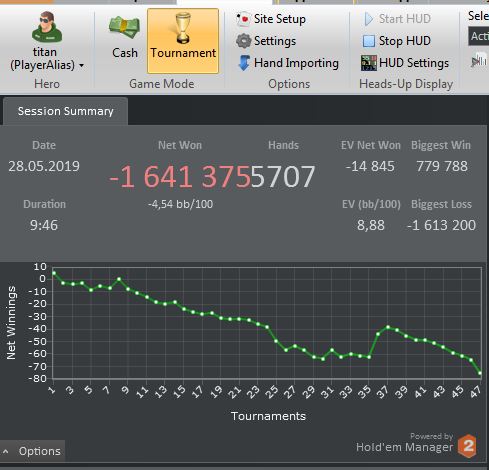
Task: Click the Biggest Win value 779 788
Action: (x=442, y=166)
